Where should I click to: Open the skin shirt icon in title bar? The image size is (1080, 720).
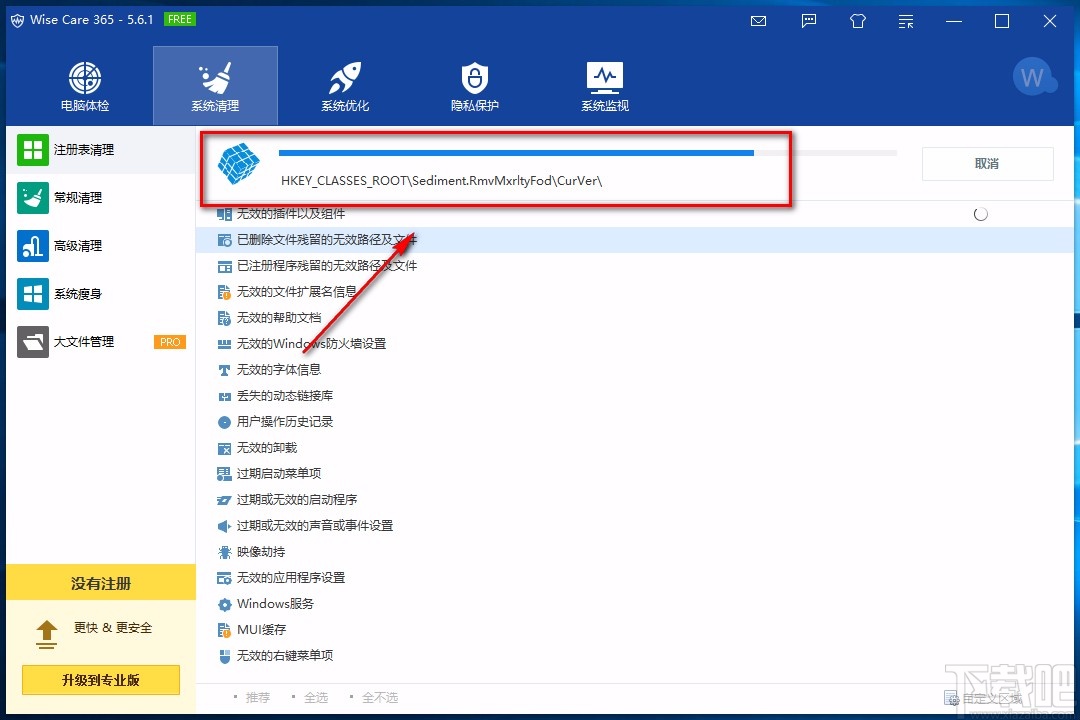tap(858, 21)
